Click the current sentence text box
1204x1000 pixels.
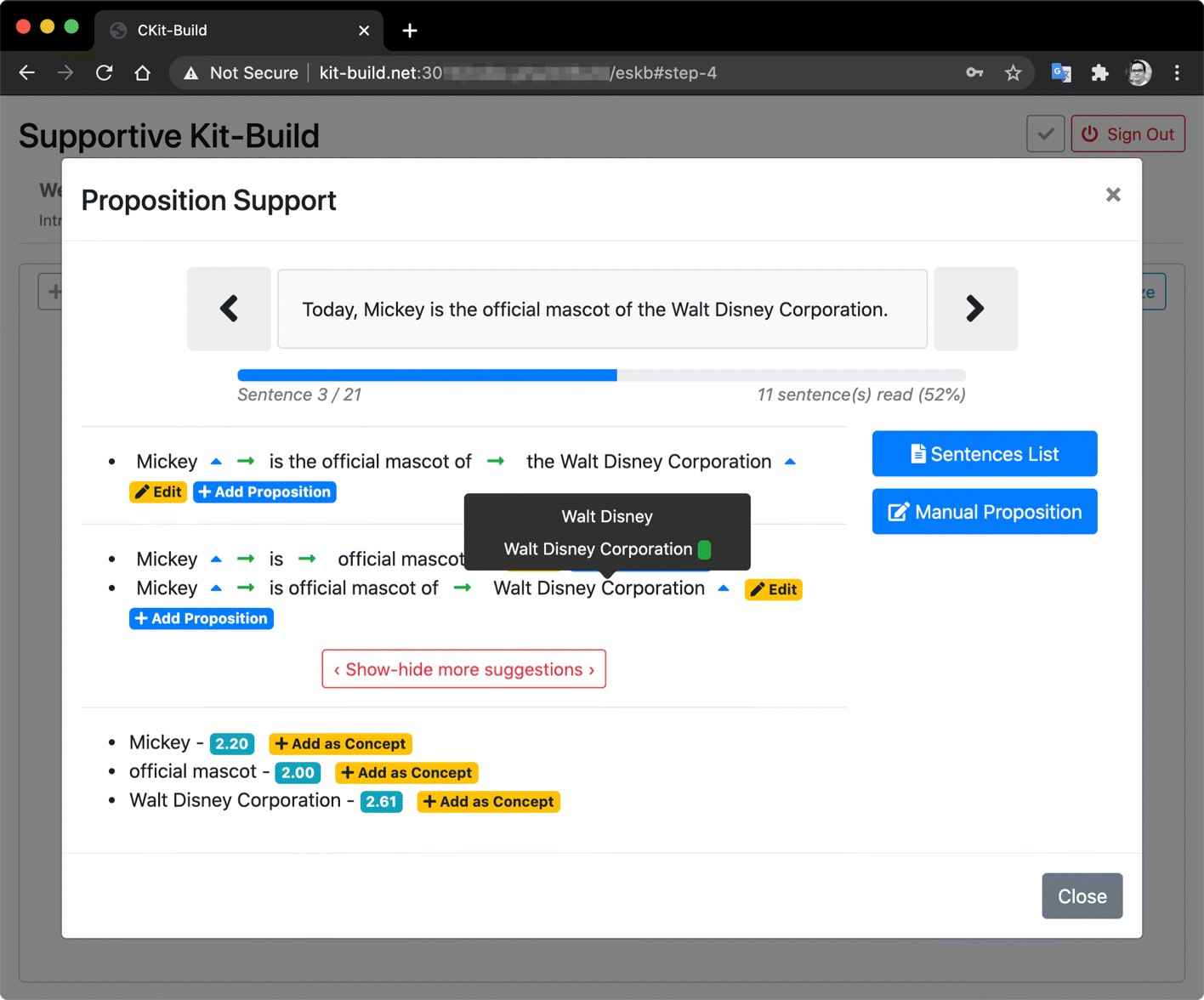[x=602, y=310]
